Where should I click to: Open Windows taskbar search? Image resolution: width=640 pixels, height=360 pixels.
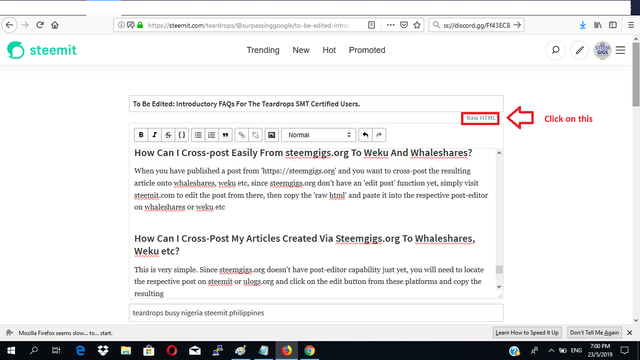point(34,351)
